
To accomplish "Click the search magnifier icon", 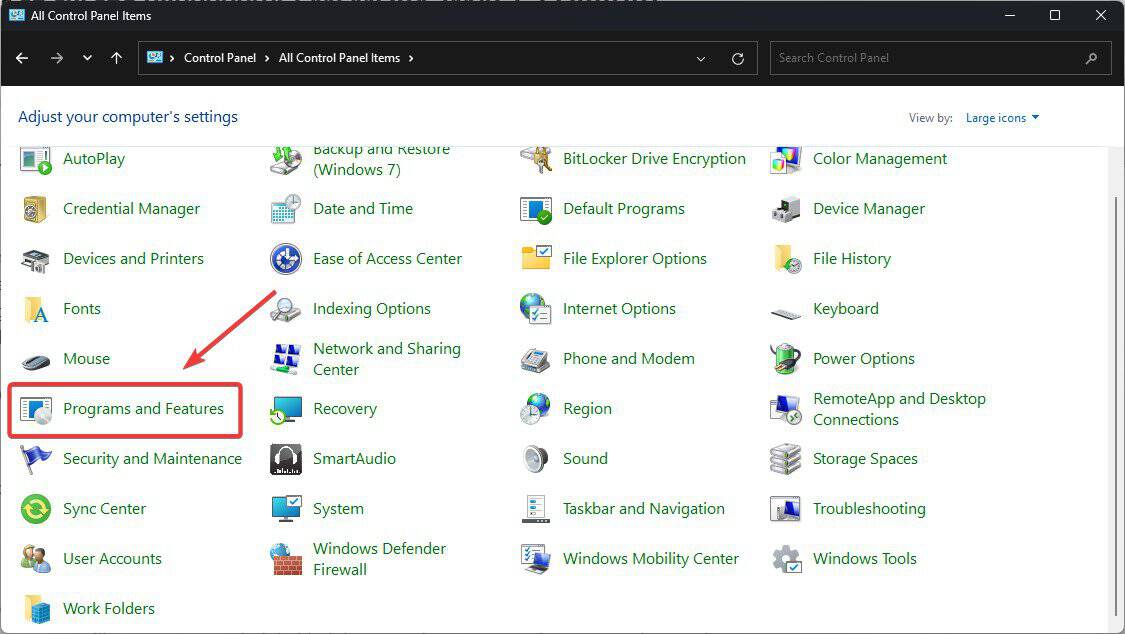I will (1091, 58).
